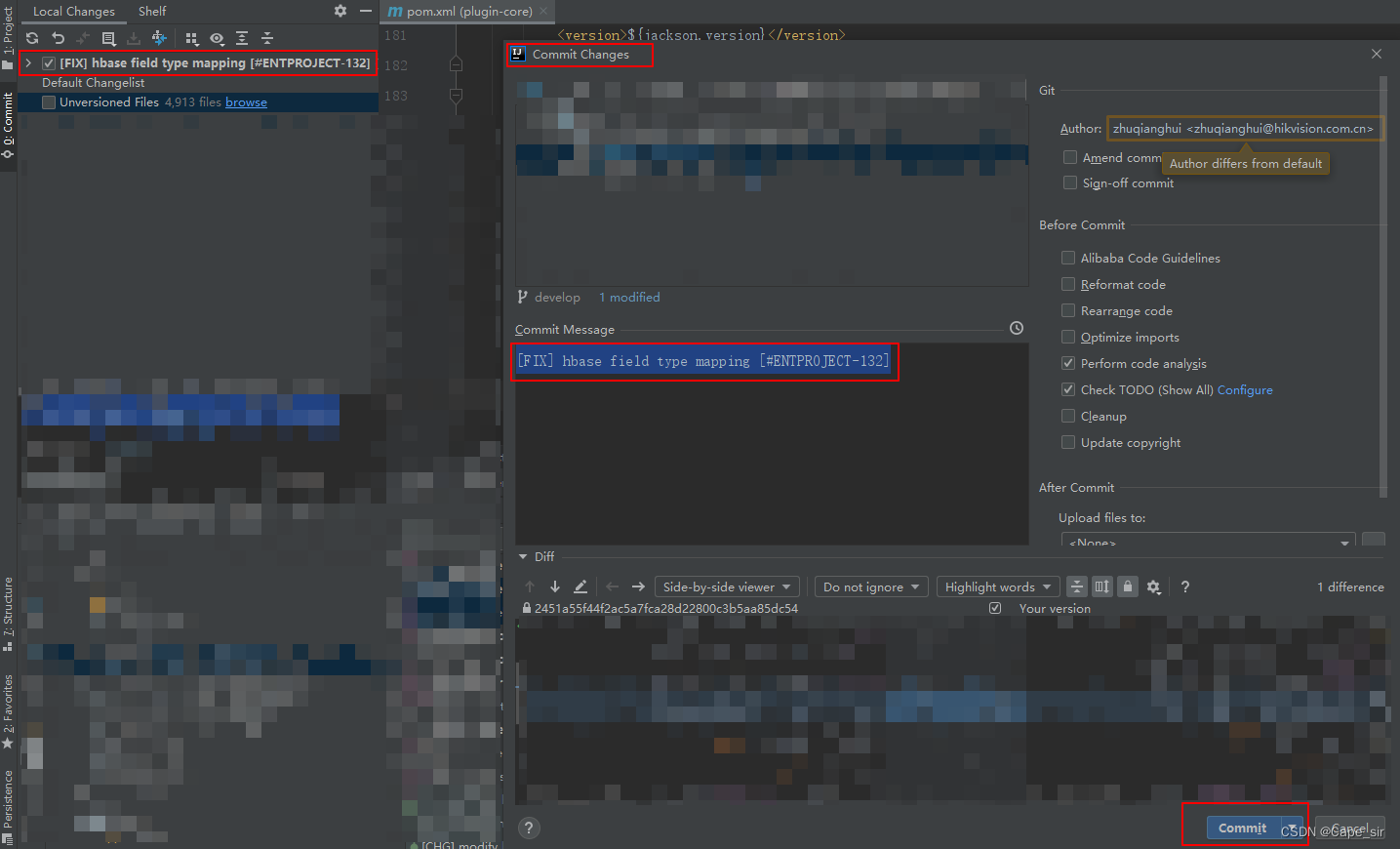Open the Highlight words dropdown
The width and height of the screenshot is (1400, 849).
point(998,586)
